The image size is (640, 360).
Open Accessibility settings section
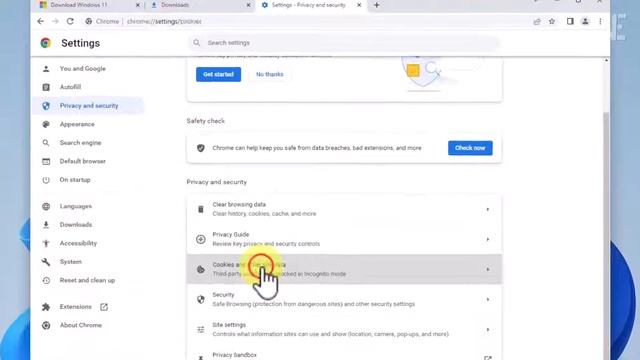[x=78, y=243]
